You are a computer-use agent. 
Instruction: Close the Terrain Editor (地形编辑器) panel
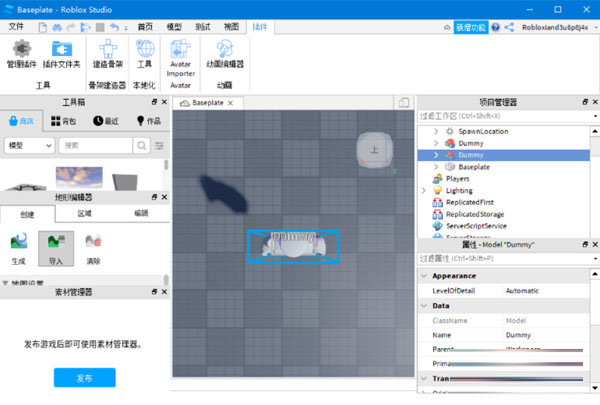coord(165,197)
